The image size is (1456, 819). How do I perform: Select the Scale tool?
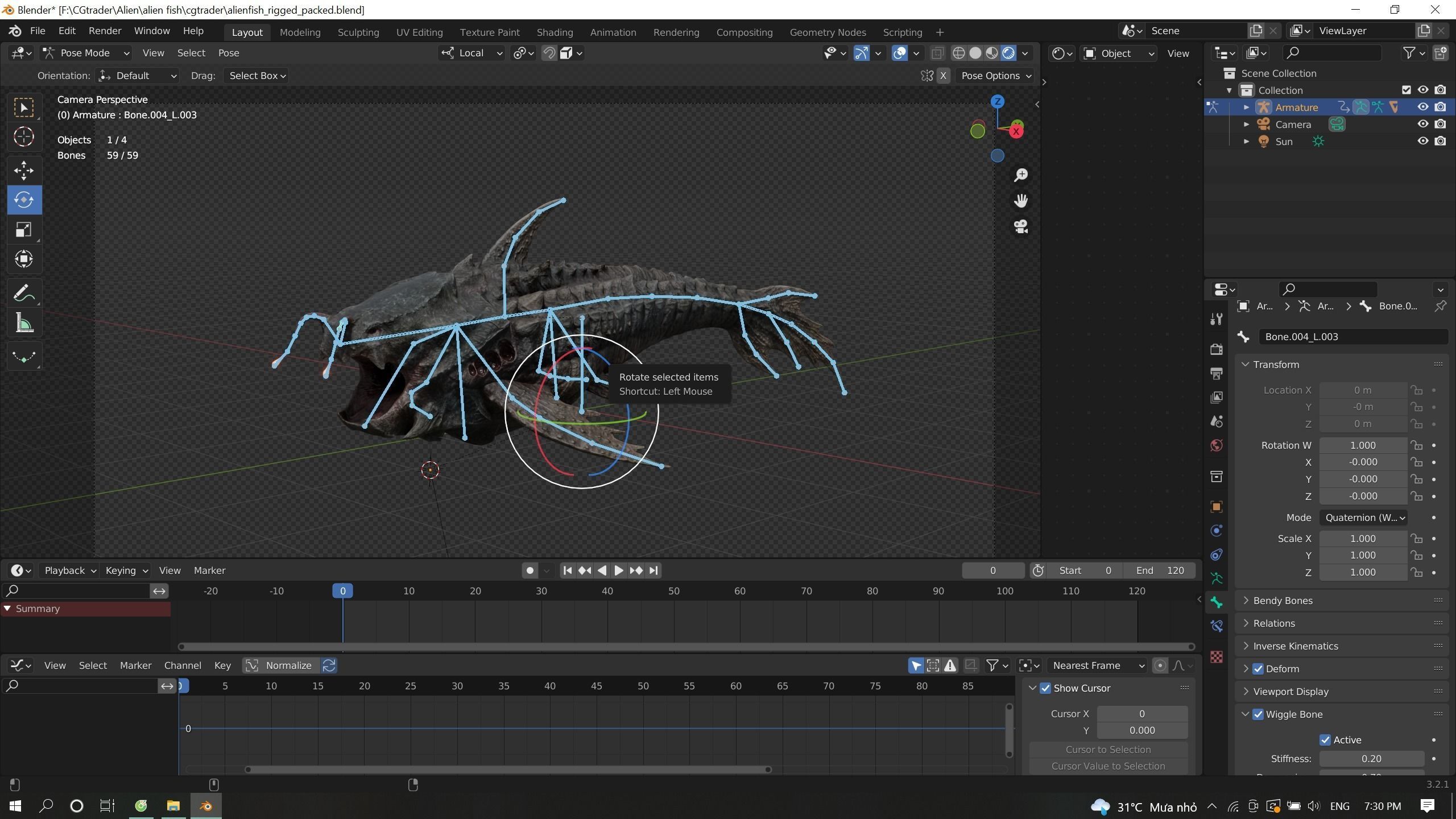click(24, 230)
